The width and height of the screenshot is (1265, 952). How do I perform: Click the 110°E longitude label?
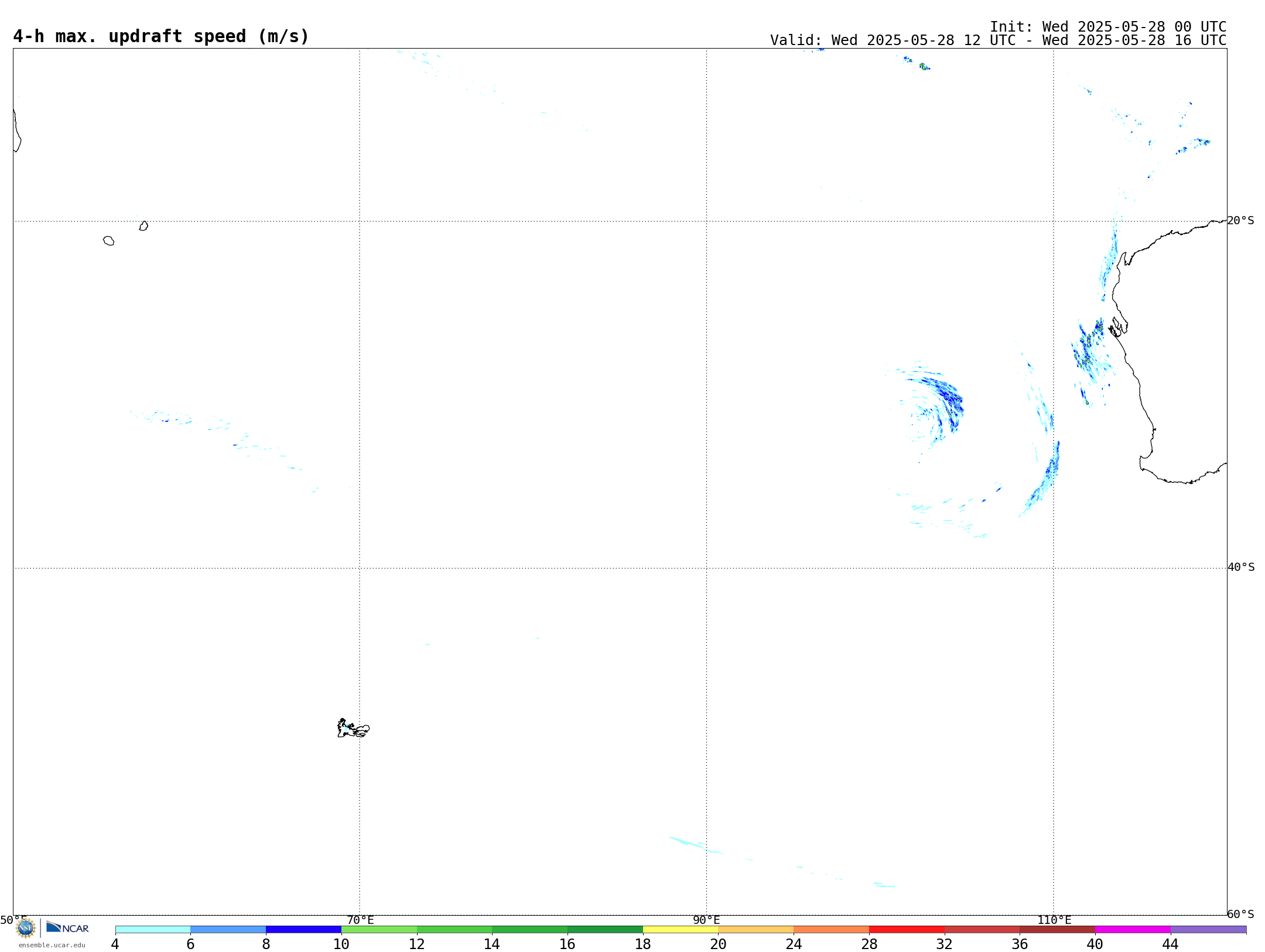(x=1054, y=920)
